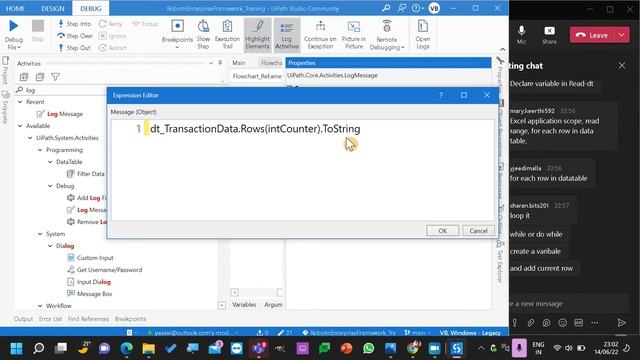
Task: Click the Focus debug command
Action: pos(145,24)
